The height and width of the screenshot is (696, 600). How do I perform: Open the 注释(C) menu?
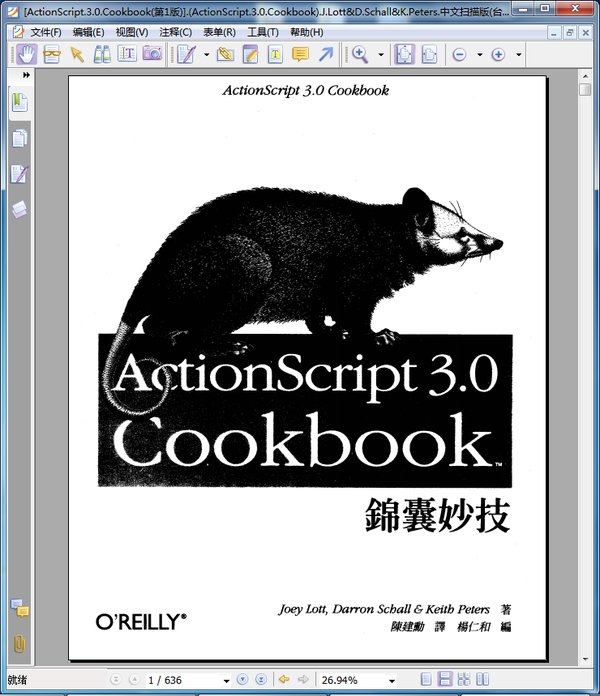click(x=175, y=32)
